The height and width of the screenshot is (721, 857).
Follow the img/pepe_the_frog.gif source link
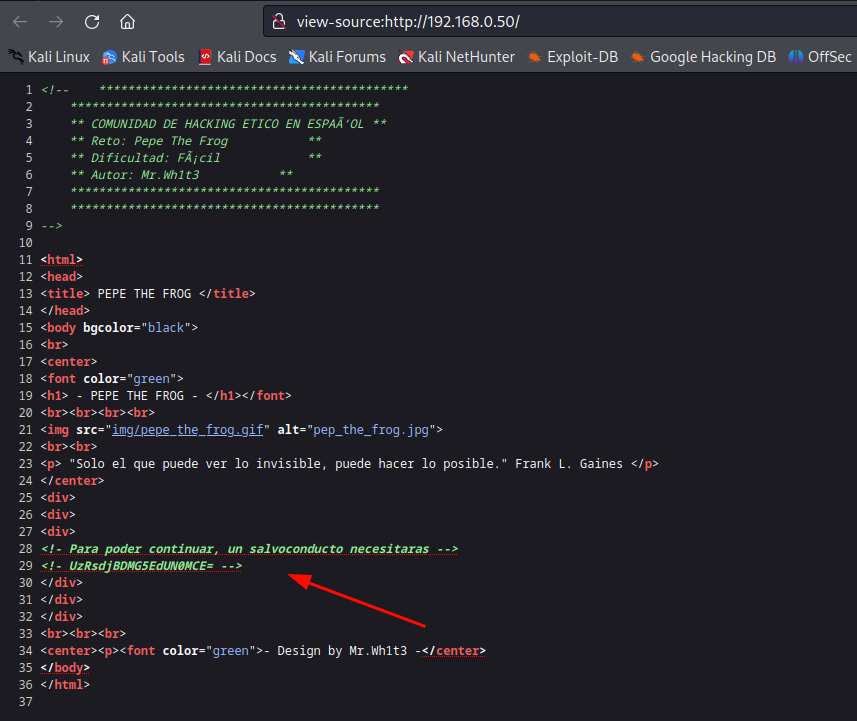(187, 430)
